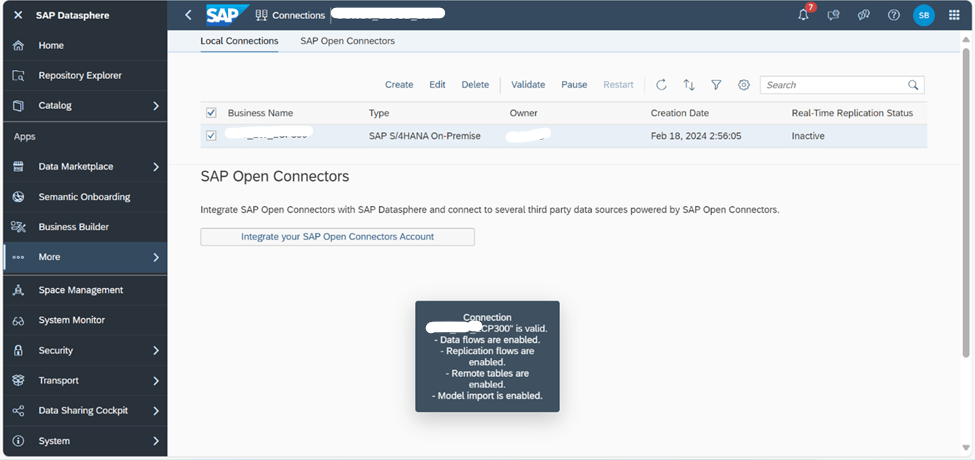Image resolution: width=975 pixels, height=460 pixels.
Task: Click the Create connection button
Action: 399,85
